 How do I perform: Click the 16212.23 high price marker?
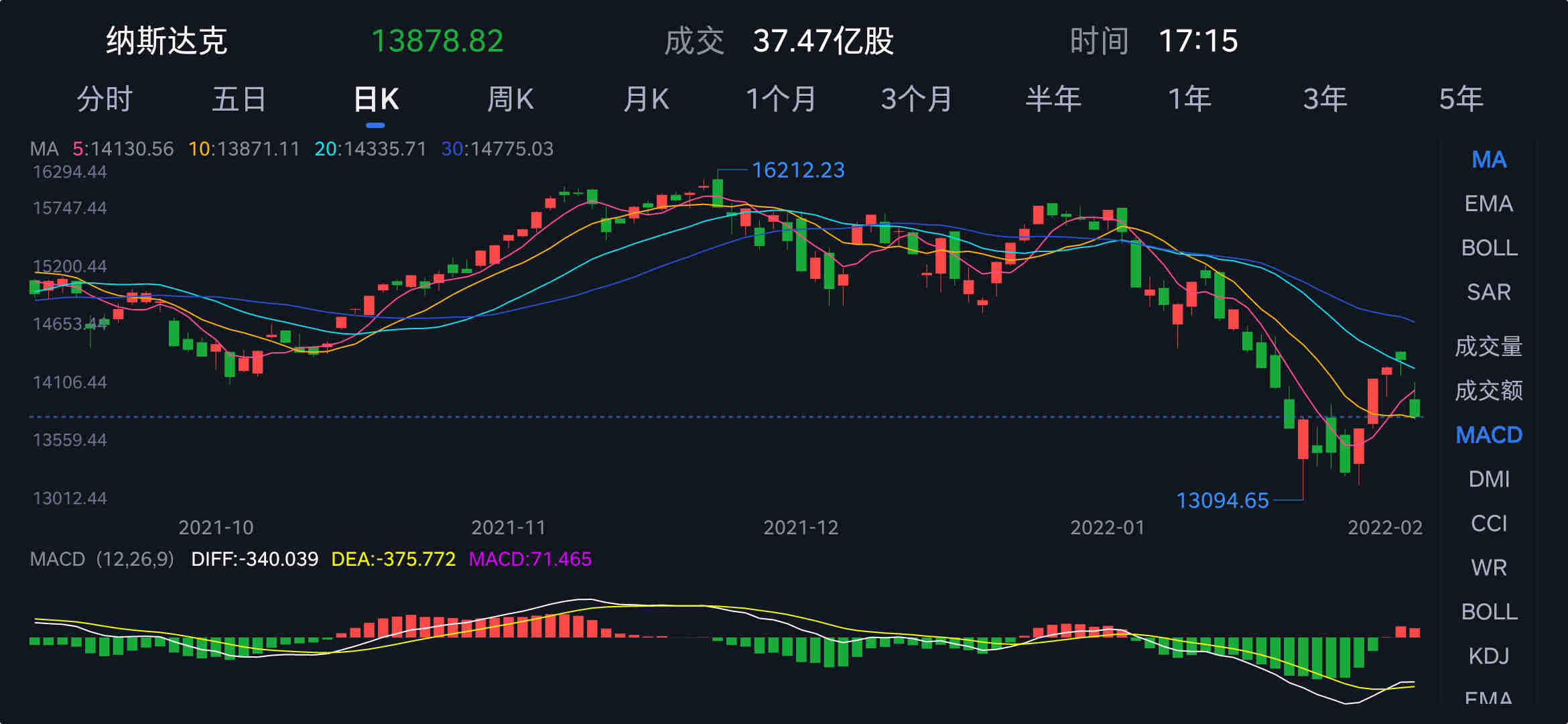click(798, 170)
